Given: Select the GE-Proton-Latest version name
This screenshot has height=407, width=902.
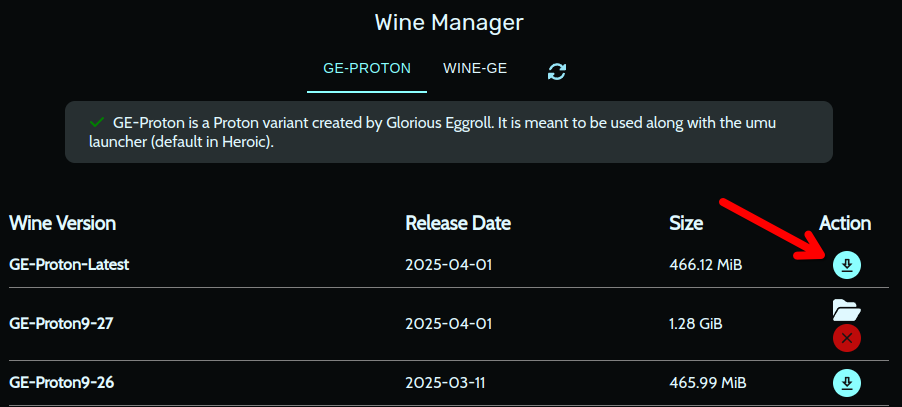Looking at the screenshot, I should [x=69, y=265].
